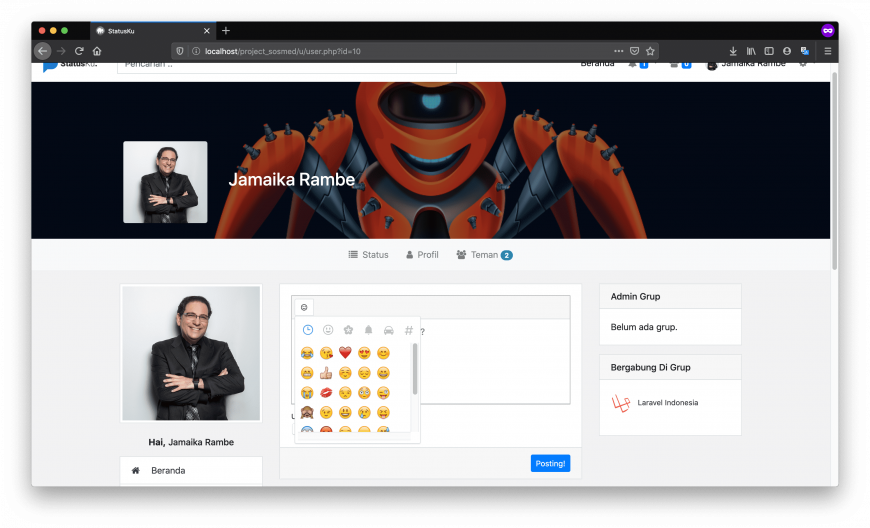Insert the loudly crying face emoji

point(307,393)
